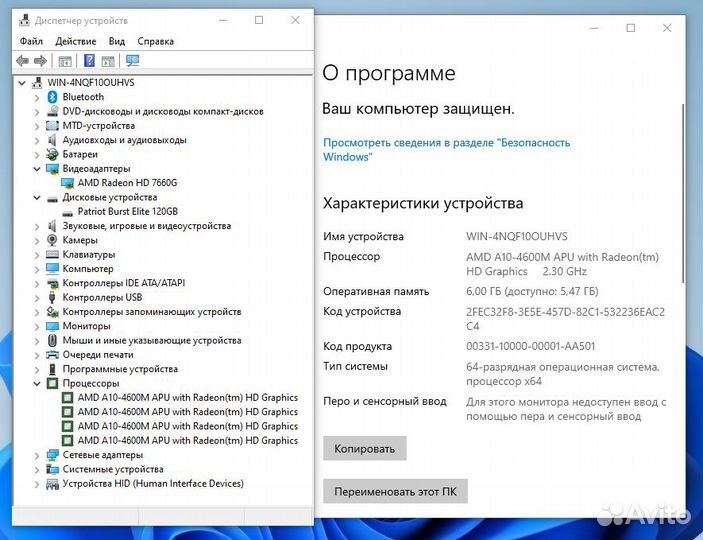Click the Камеры webcam icon
The width and height of the screenshot is (703, 540).
pyautogui.click(x=52, y=240)
